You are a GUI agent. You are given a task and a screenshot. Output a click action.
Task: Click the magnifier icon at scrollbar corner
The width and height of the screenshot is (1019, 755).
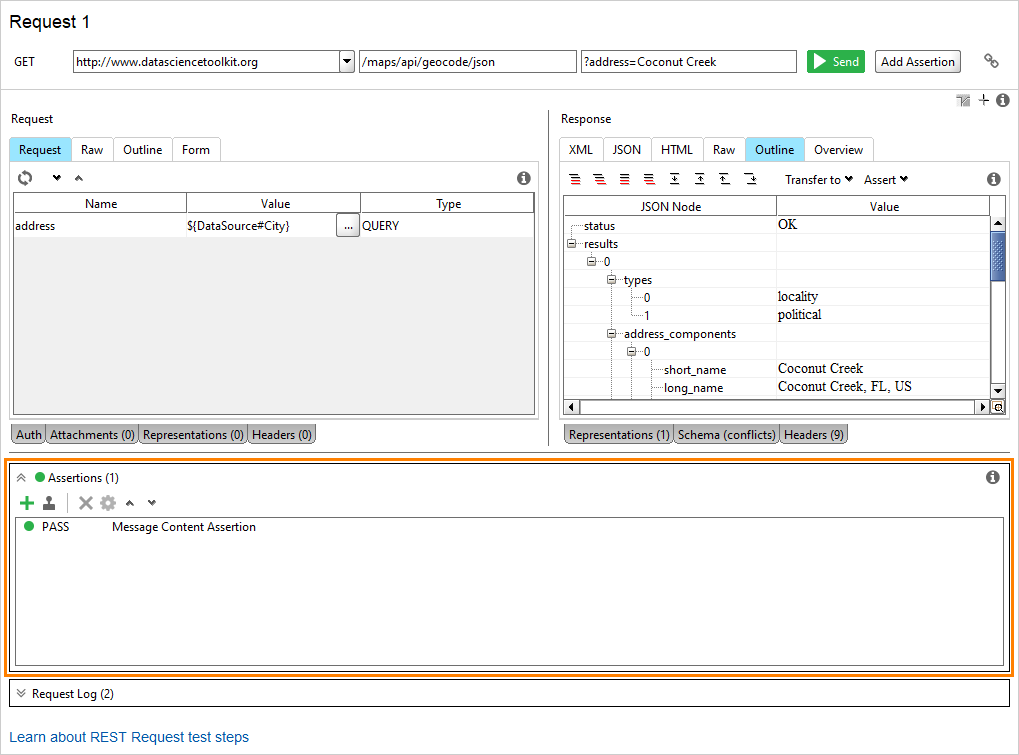997,407
